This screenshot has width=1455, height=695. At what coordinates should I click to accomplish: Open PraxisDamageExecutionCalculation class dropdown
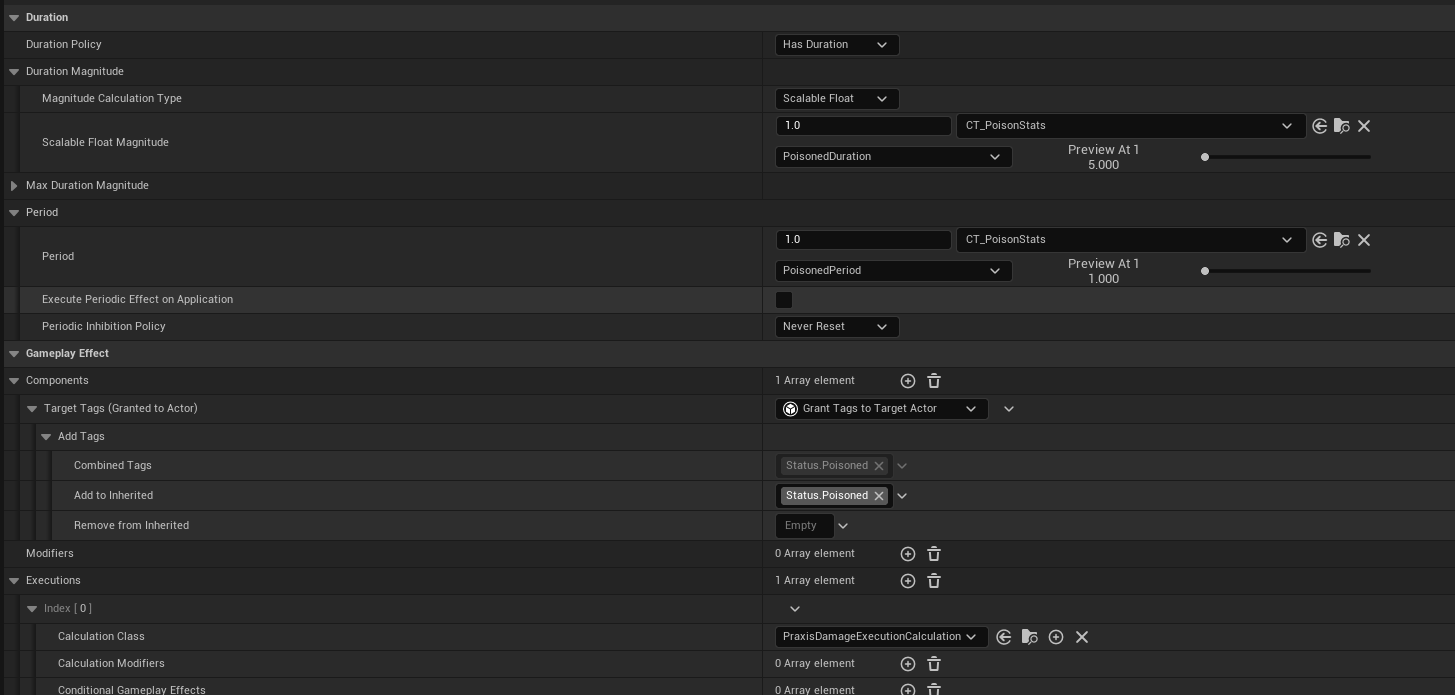point(882,637)
